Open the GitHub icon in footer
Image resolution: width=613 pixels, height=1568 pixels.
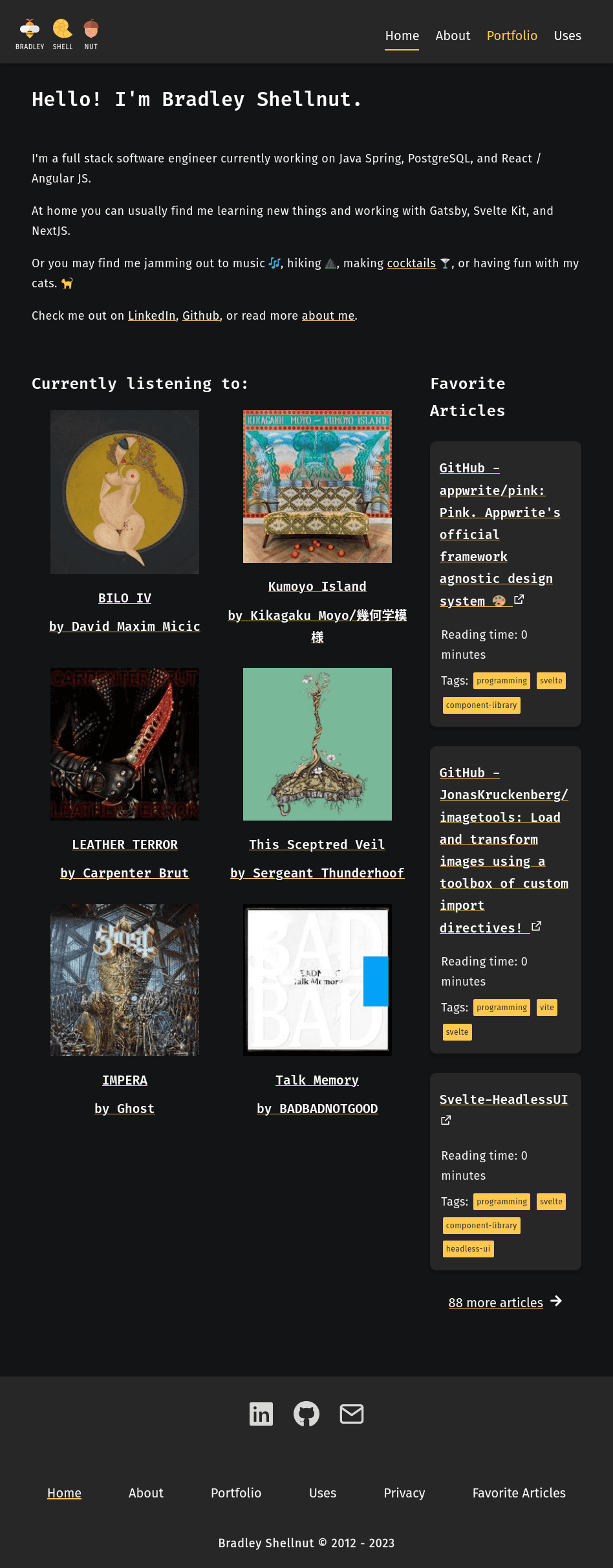(x=306, y=1414)
